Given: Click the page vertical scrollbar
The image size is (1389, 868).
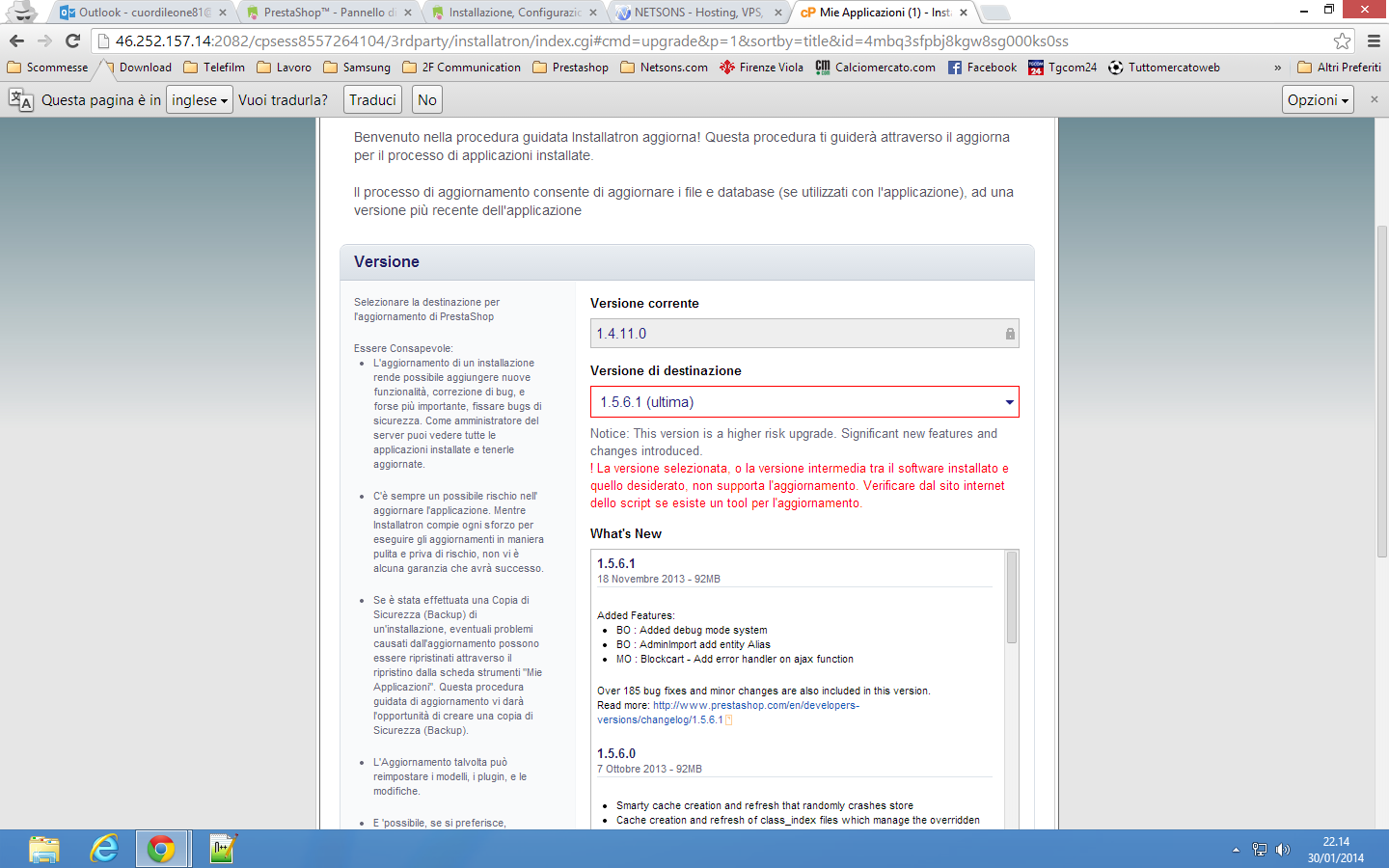Looking at the screenshot, I should click(x=1381, y=391).
